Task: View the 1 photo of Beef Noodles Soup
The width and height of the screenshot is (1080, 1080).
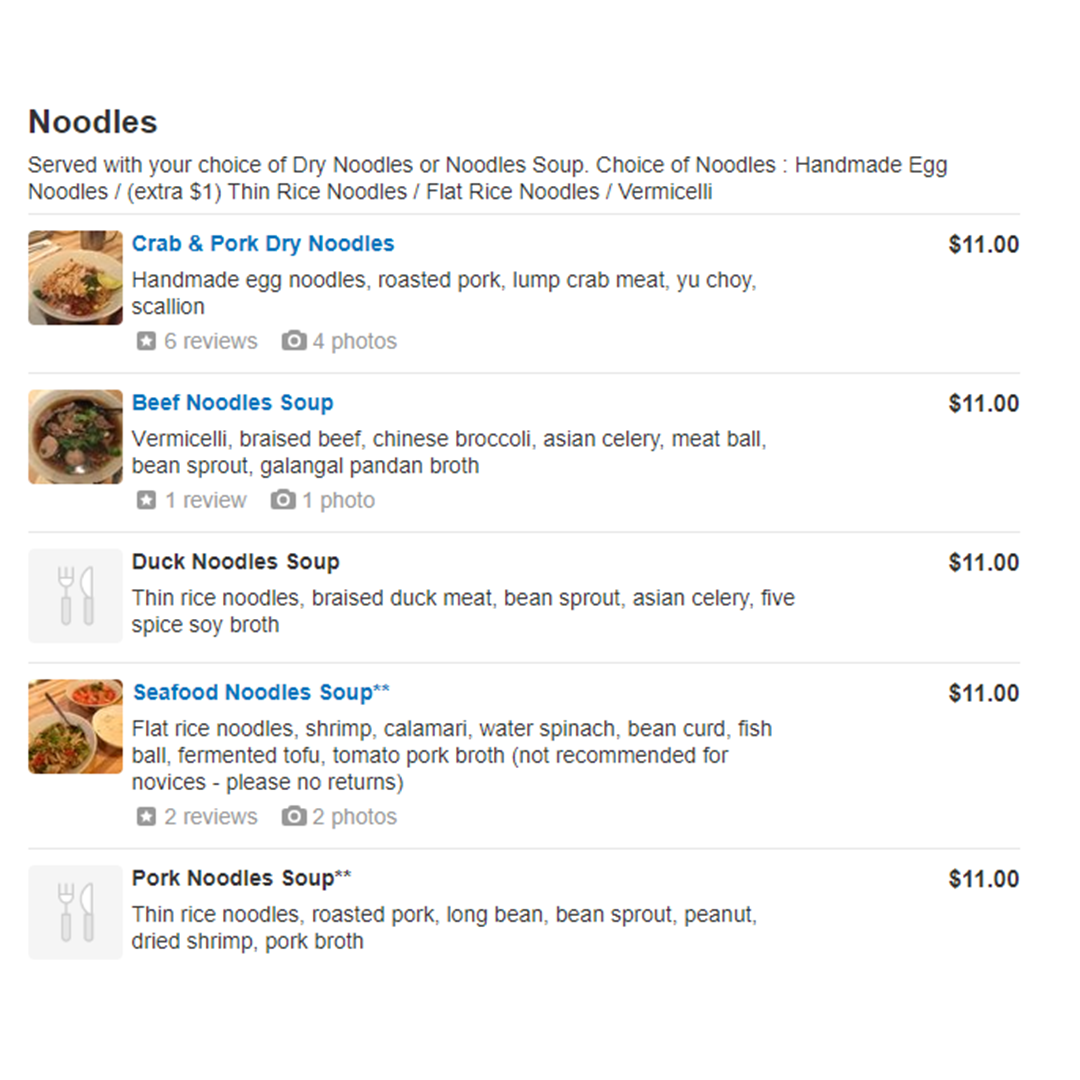Action: point(339,500)
